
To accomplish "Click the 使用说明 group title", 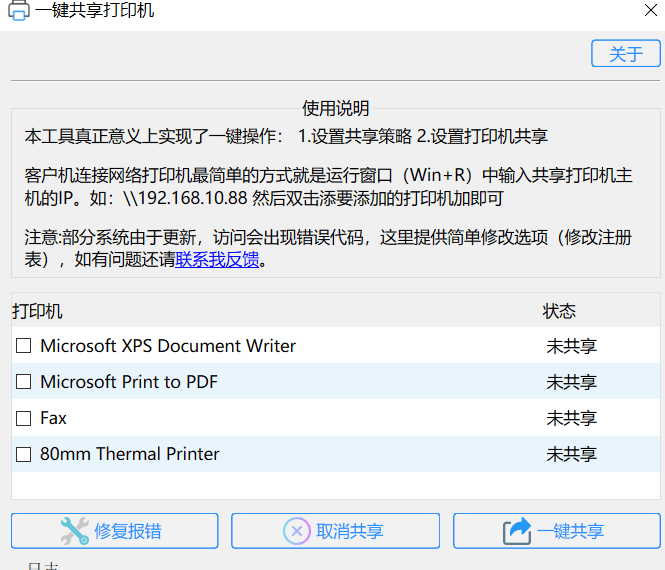I will coord(335,108).
